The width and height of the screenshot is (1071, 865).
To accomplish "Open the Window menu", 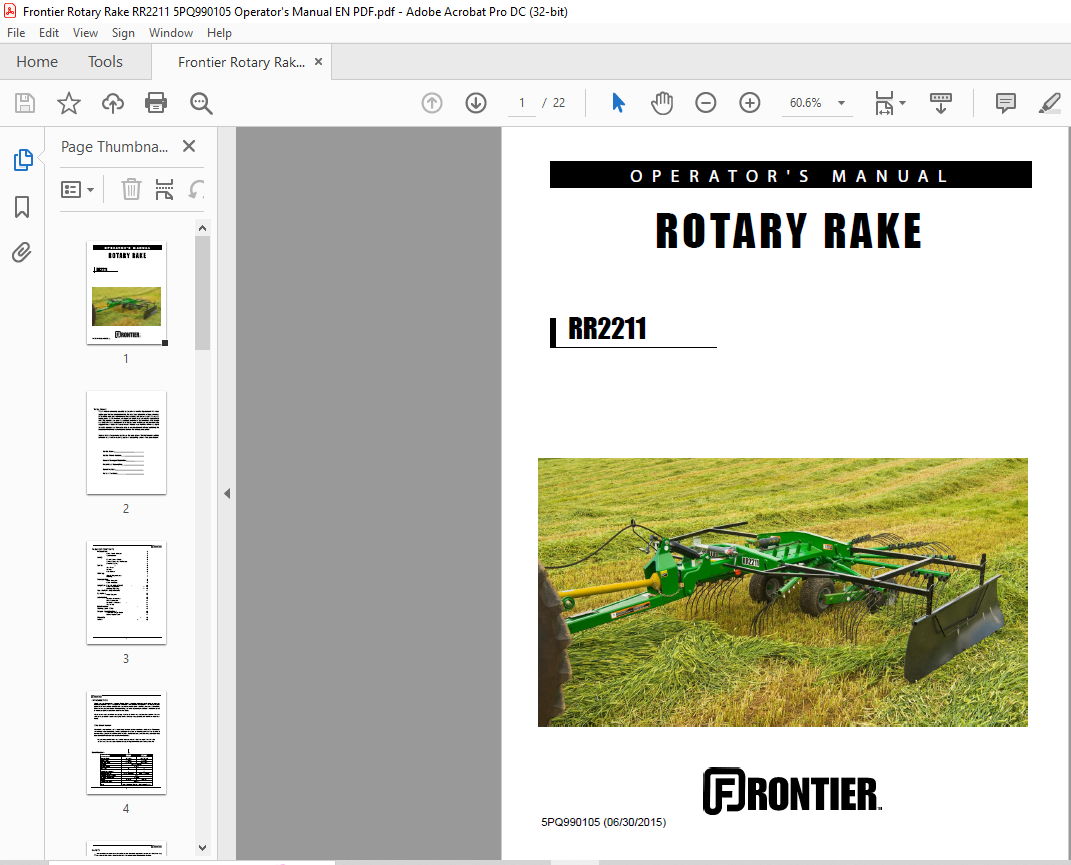I will pos(171,33).
